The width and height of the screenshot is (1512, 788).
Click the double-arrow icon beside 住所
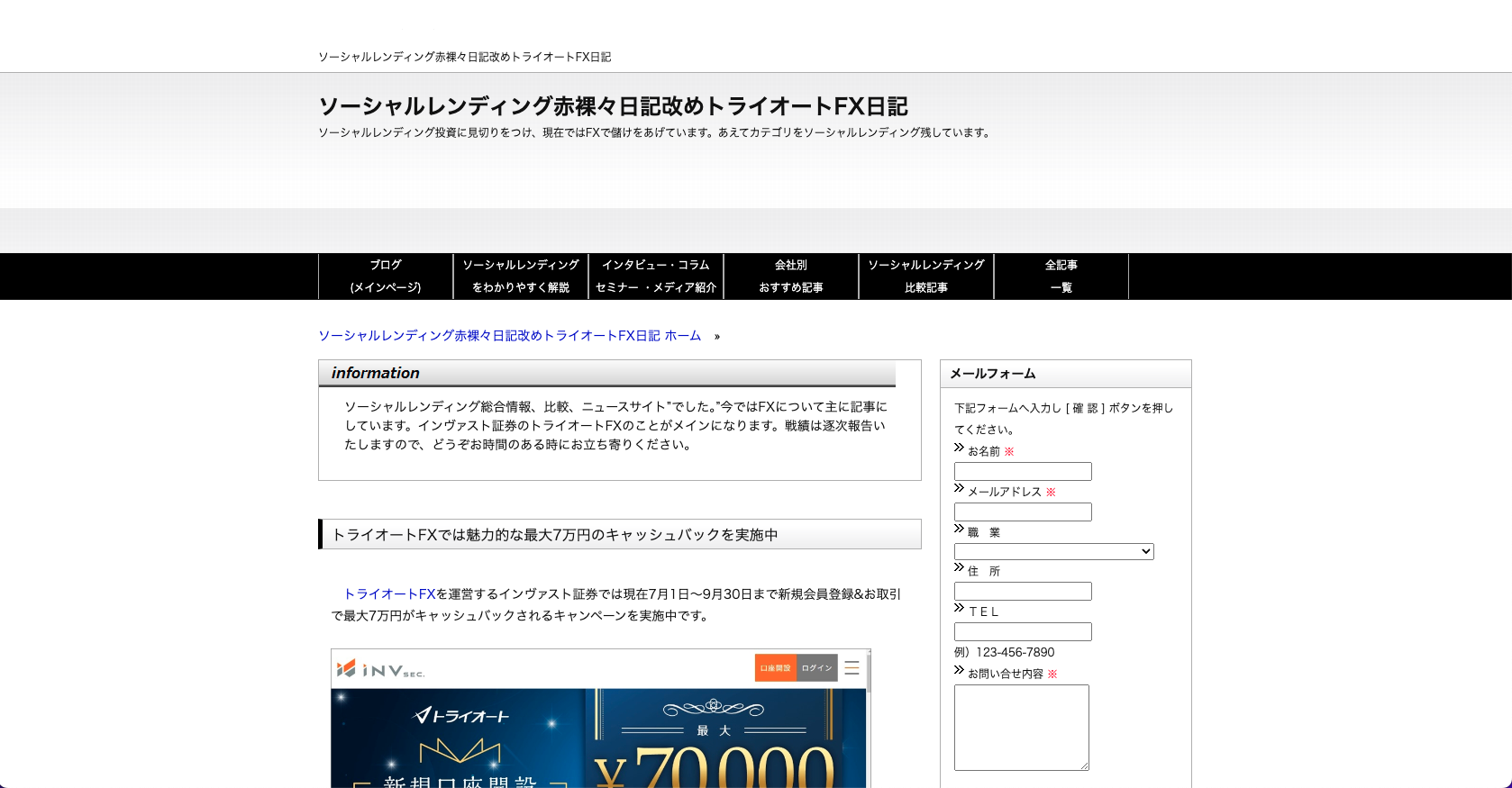click(959, 567)
